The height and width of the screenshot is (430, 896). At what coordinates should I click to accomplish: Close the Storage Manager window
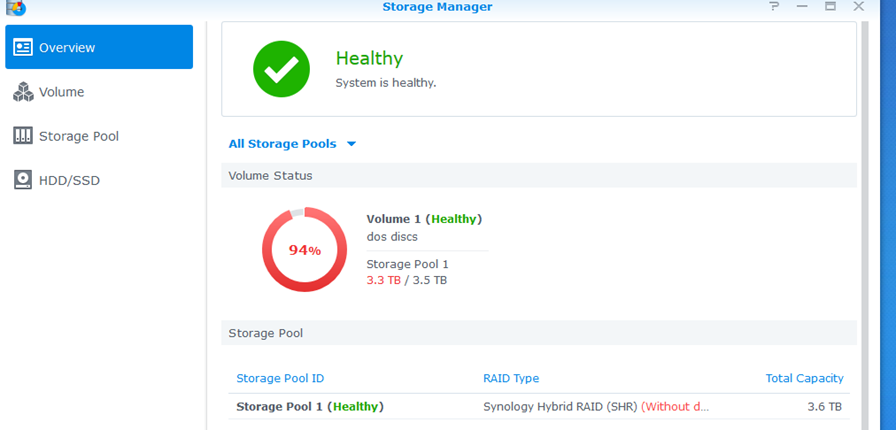pos(858,7)
